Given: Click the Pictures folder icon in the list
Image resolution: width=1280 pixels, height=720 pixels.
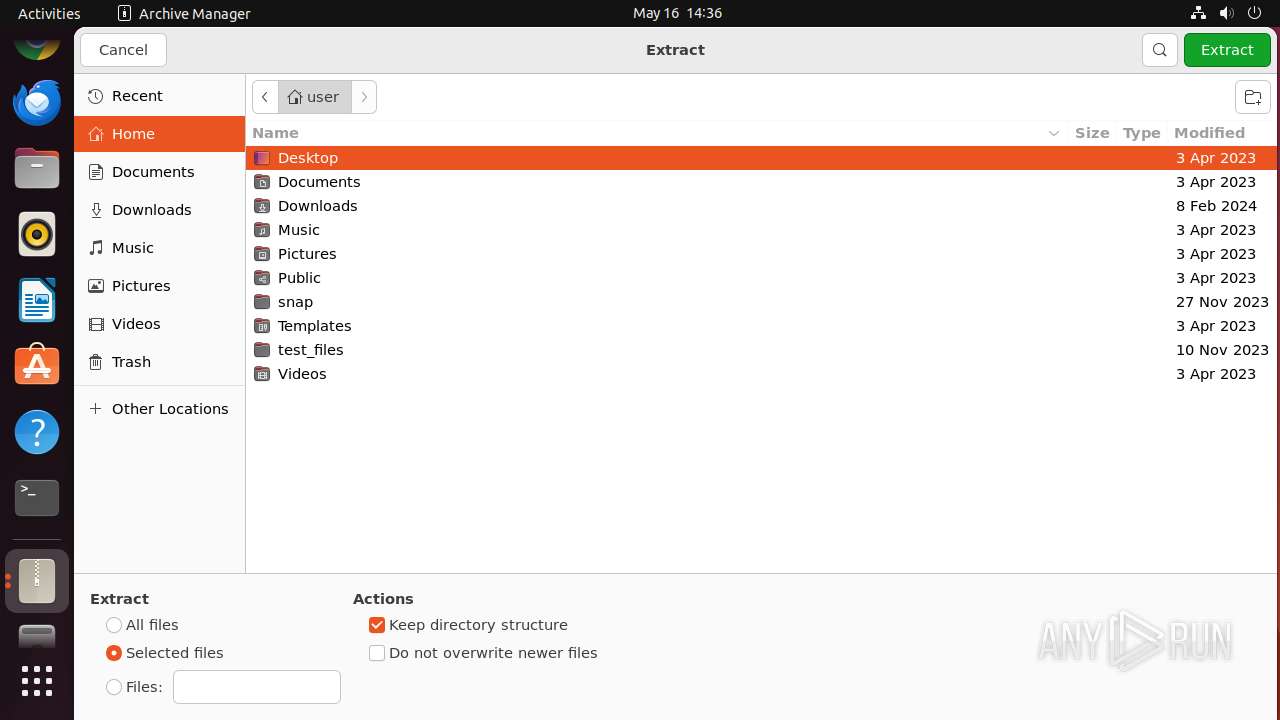Looking at the screenshot, I should [262, 254].
